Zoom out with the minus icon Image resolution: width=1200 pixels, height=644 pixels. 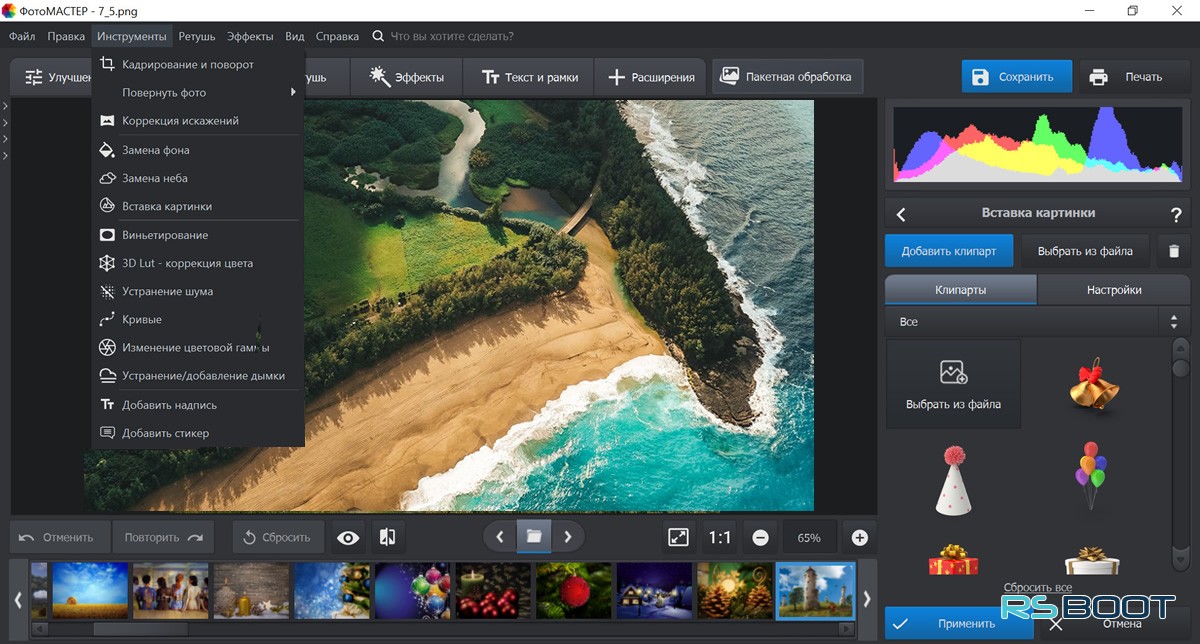(760, 538)
